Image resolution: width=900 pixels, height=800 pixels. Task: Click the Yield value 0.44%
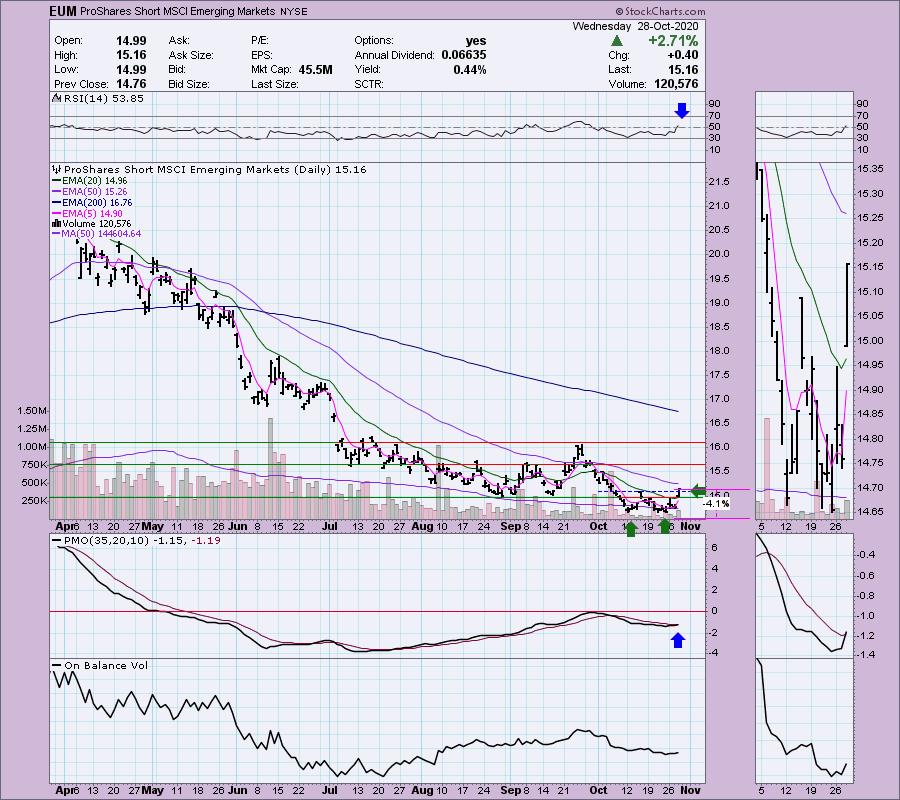(x=470, y=69)
